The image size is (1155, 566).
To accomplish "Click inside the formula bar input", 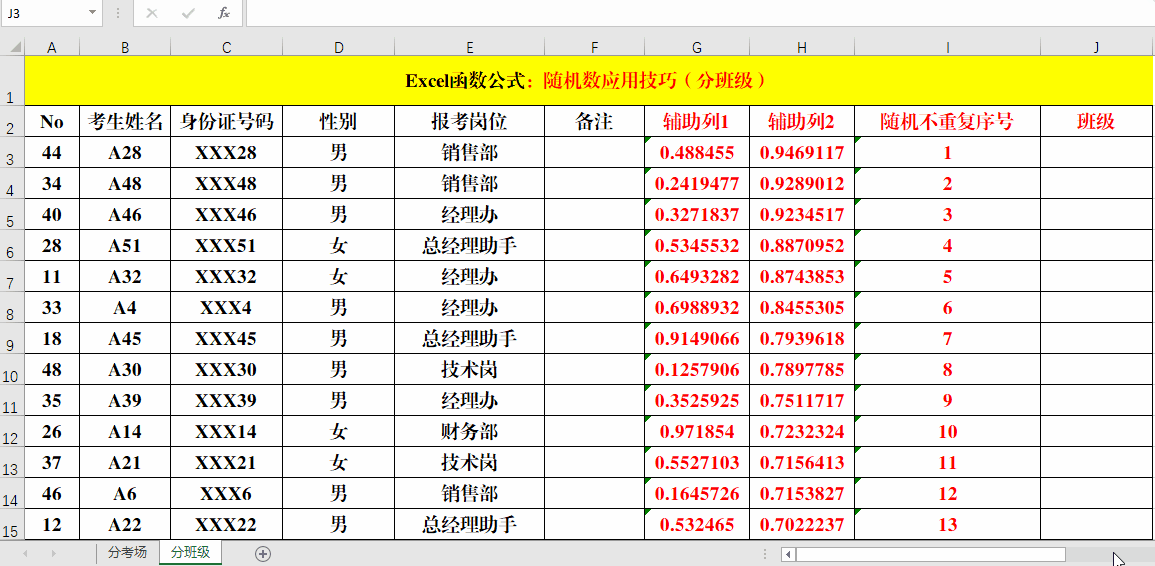I will point(700,13).
